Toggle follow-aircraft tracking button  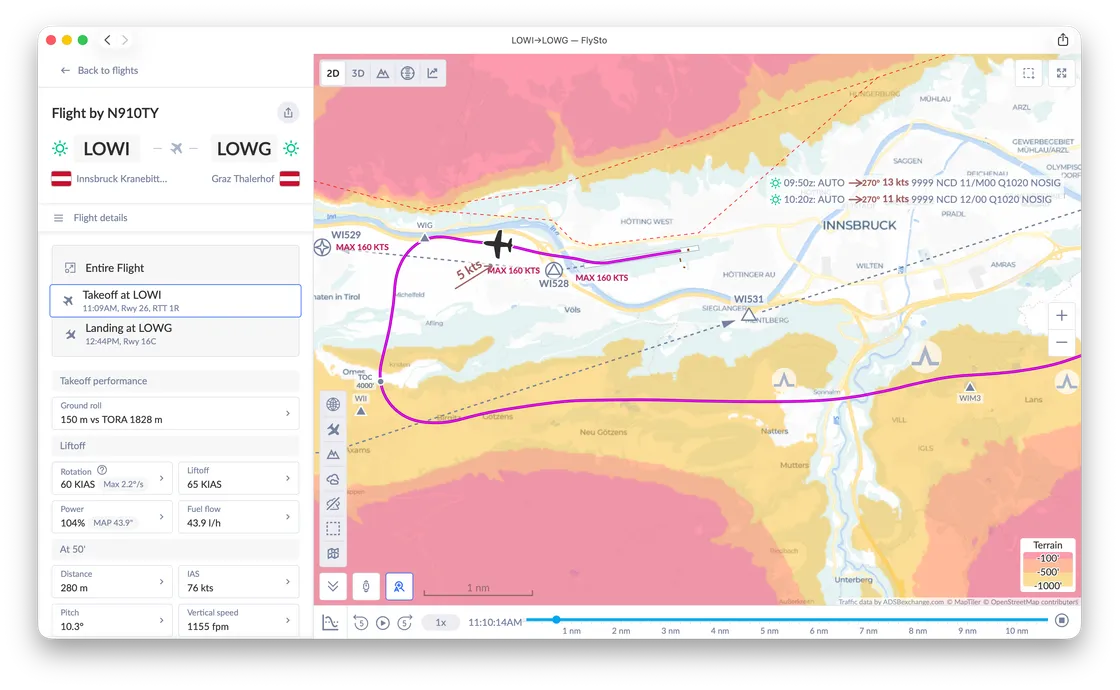point(399,586)
